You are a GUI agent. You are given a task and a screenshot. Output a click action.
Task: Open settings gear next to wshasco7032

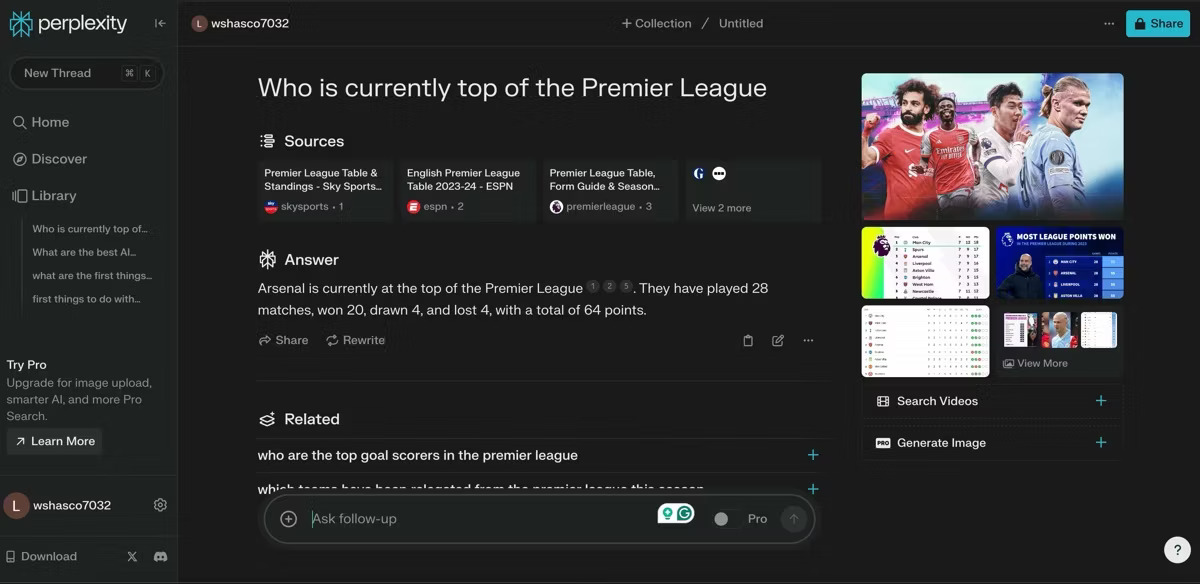pyautogui.click(x=160, y=505)
